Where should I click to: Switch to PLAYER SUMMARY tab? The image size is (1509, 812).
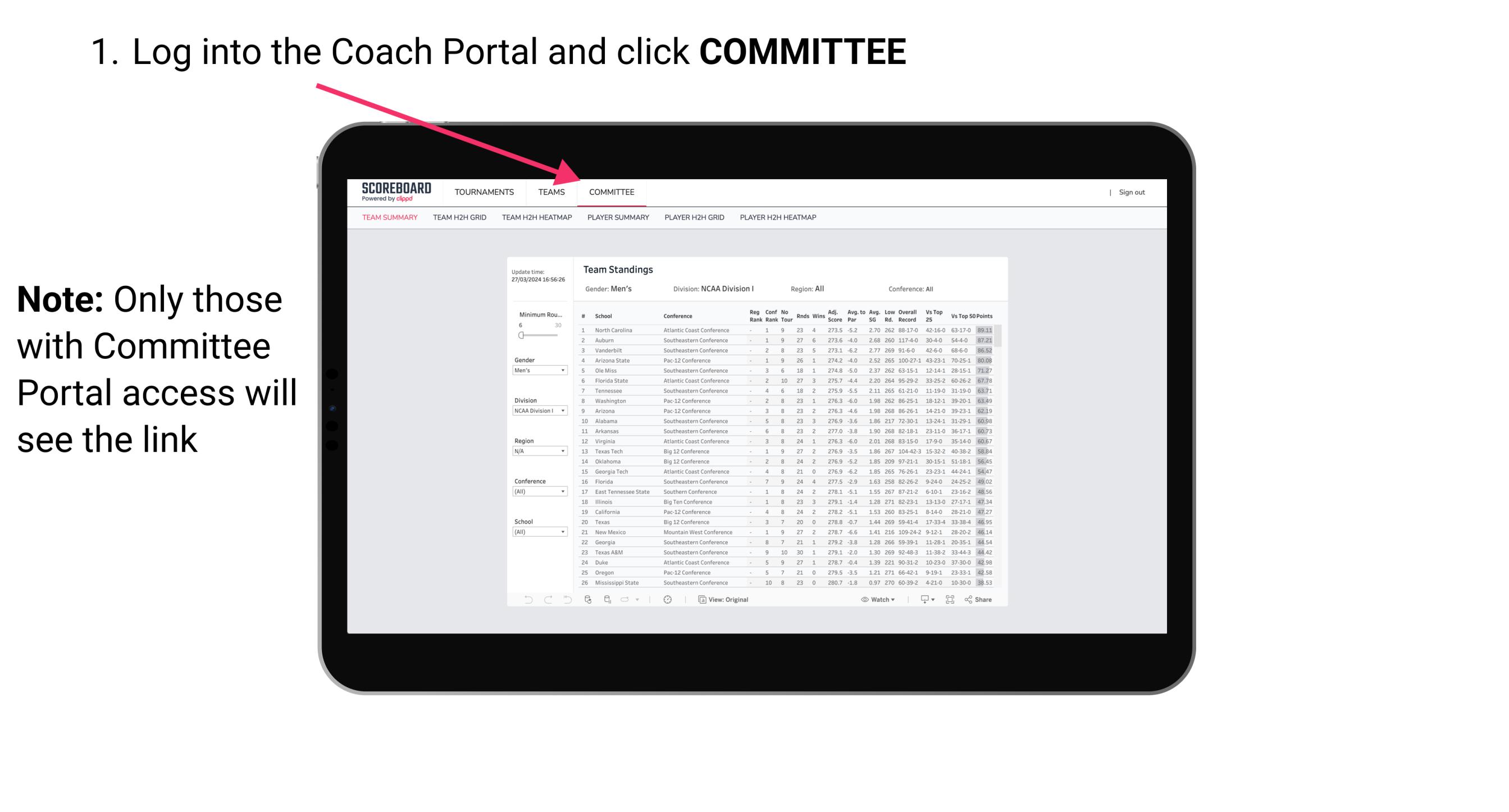click(x=618, y=219)
